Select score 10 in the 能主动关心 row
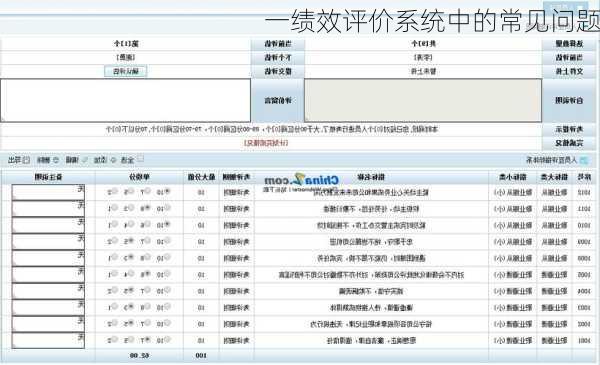The image size is (600, 365). tap(167, 191)
